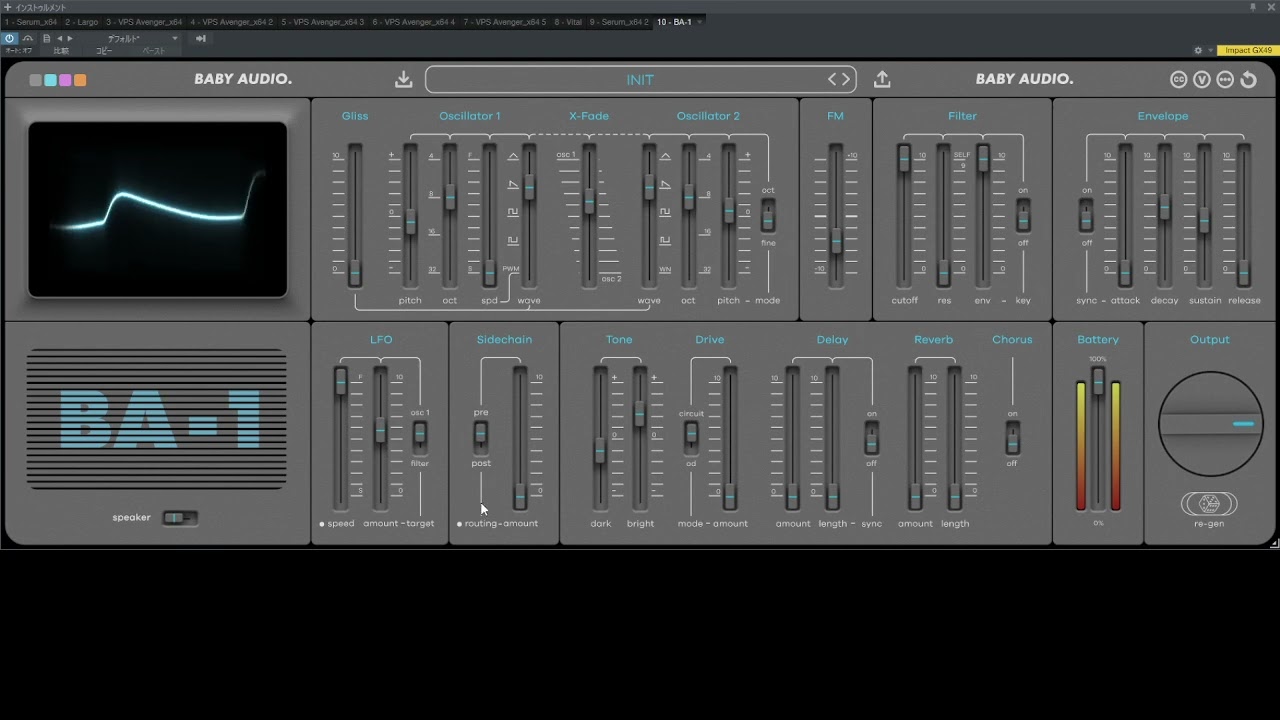Viewport: 1280px width, 720px height.
Task: Toggle the Chorus on/off switch
Action: click(1012, 437)
